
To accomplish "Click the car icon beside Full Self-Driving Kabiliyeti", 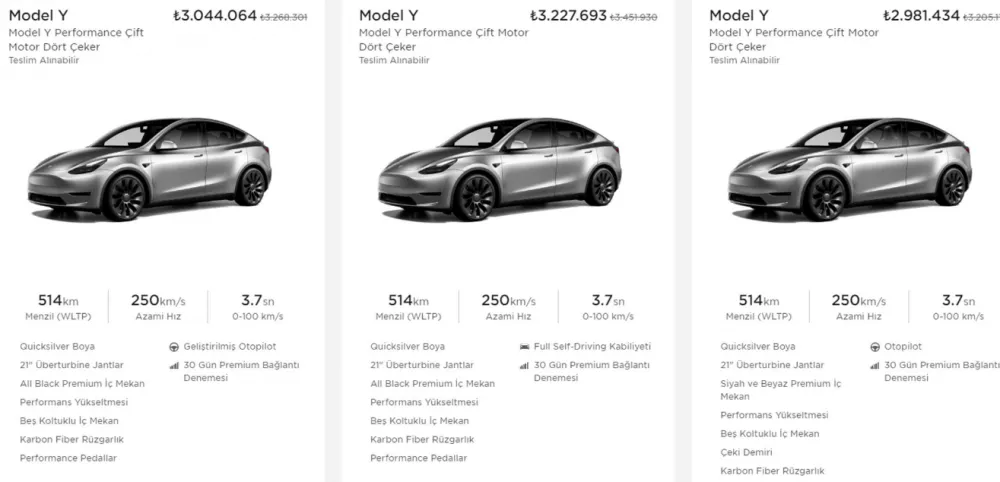I will click(x=525, y=346).
